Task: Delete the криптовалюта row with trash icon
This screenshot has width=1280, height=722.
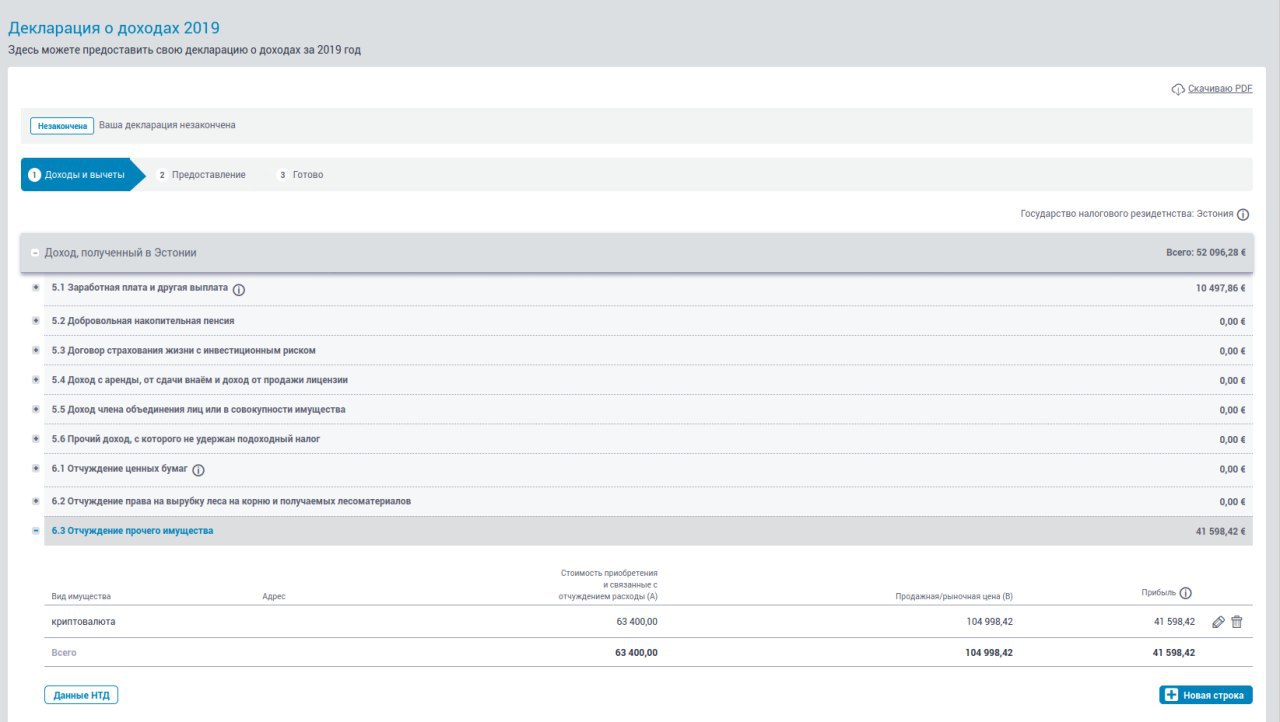Action: [1237, 622]
